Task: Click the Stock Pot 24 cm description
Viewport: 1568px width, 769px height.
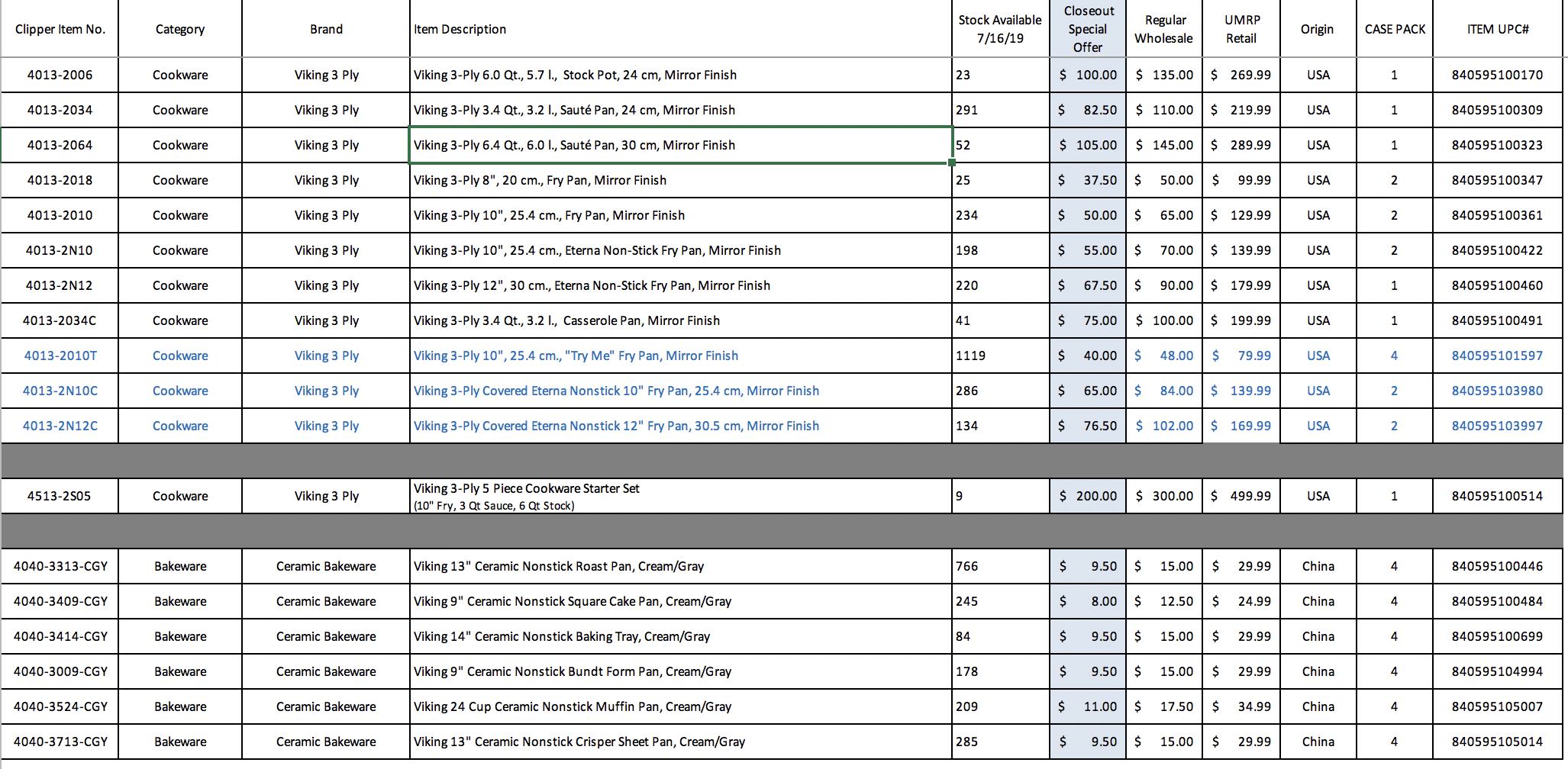Action: pos(681,75)
